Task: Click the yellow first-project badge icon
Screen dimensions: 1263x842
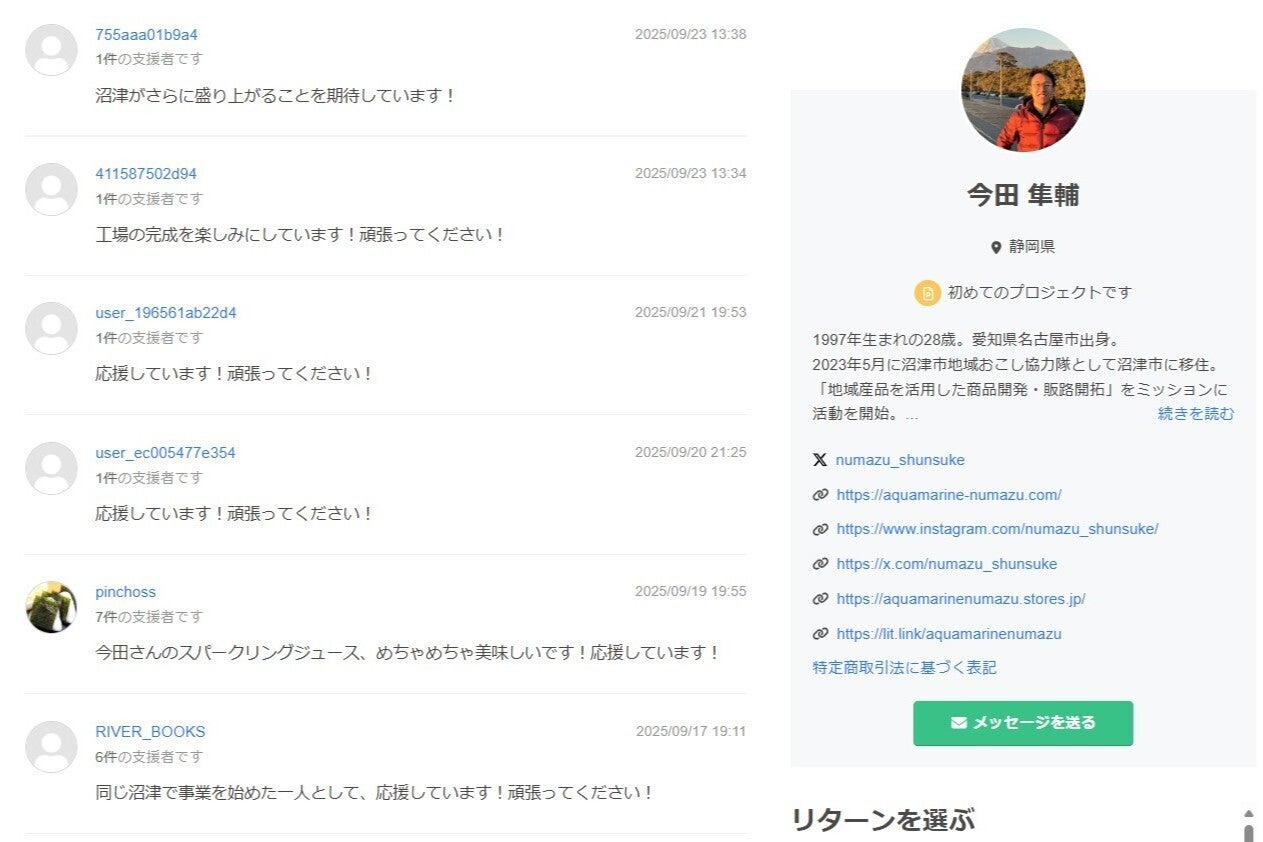Action: (x=927, y=293)
